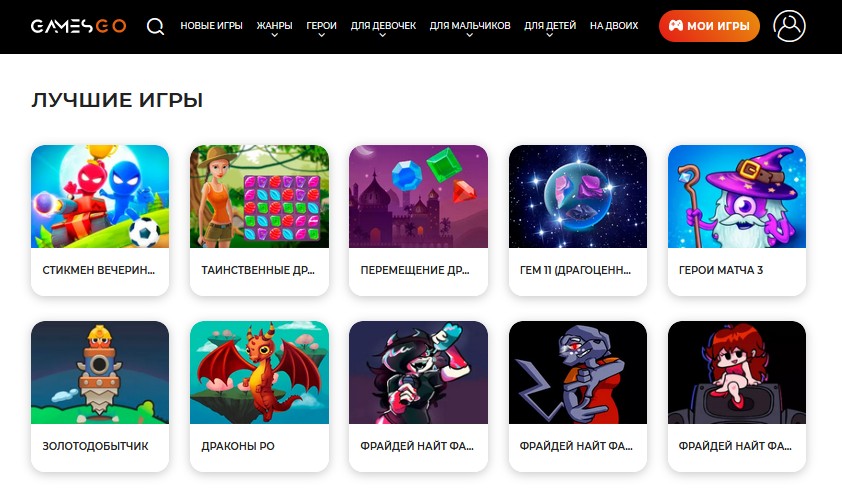Open the НА ДВОИХ menu item
Image resolution: width=842 pixels, height=494 pixels.
tap(614, 25)
